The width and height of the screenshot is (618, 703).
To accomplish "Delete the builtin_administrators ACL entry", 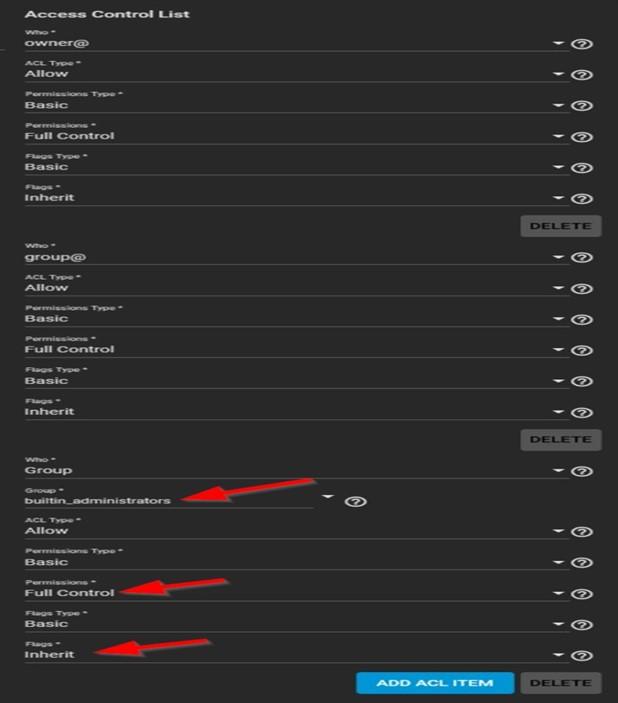I will [x=561, y=683].
